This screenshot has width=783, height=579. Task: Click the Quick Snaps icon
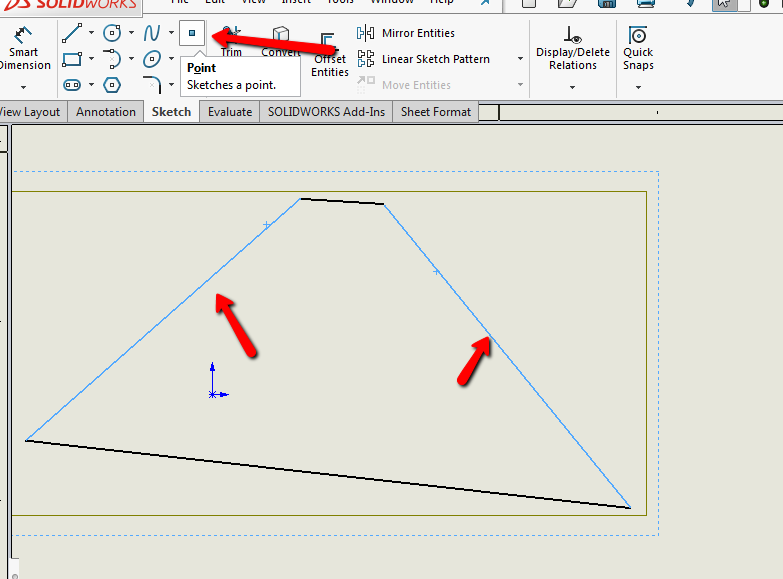[638, 35]
